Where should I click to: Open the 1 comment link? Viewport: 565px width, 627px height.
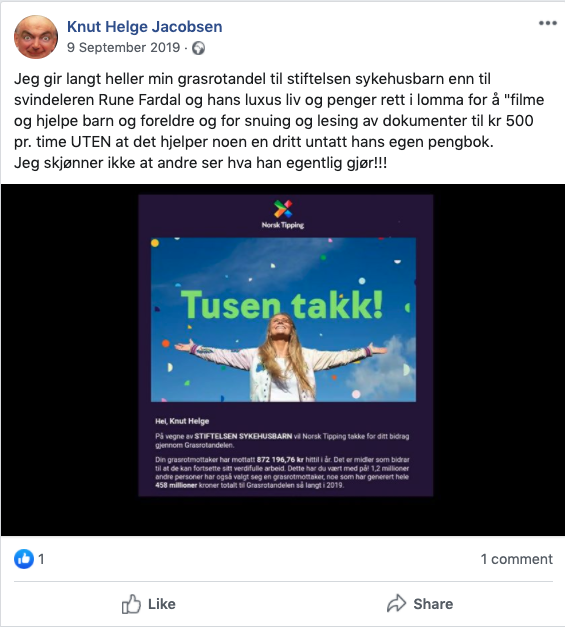pos(516,559)
